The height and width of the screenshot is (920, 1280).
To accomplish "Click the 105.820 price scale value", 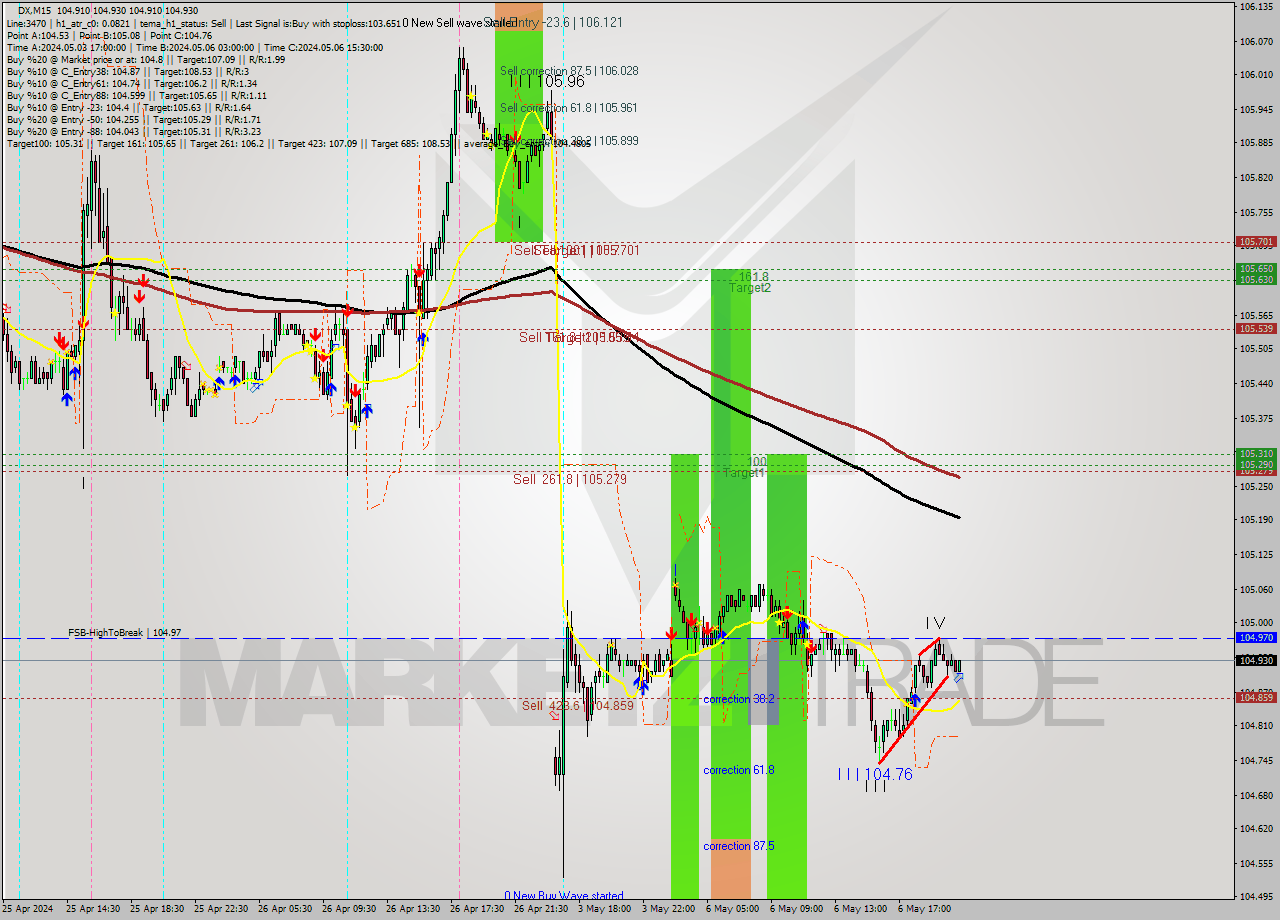I will coord(1257,178).
